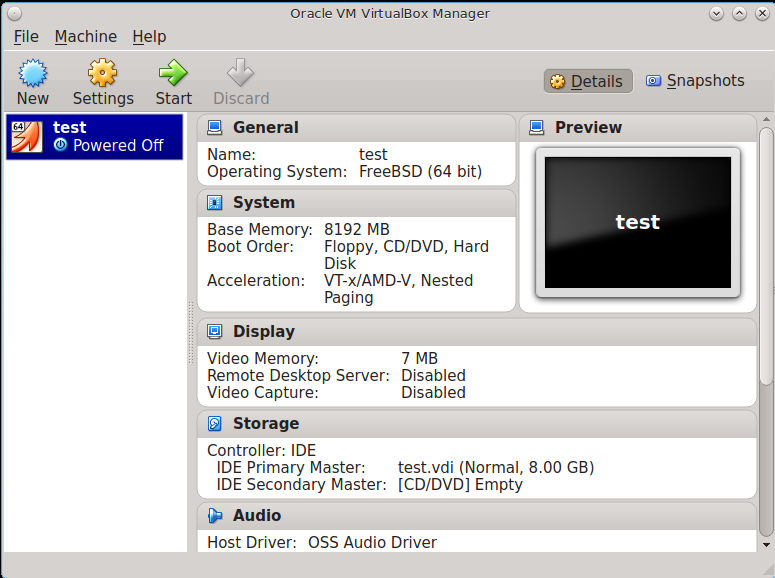Click the Storage section header title
This screenshot has height=578, width=775.
[x=266, y=424]
